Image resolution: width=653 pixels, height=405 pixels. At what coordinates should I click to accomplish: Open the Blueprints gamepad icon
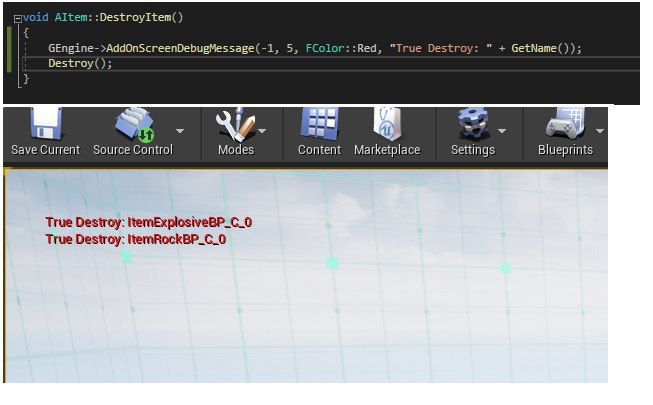pyautogui.click(x=566, y=124)
